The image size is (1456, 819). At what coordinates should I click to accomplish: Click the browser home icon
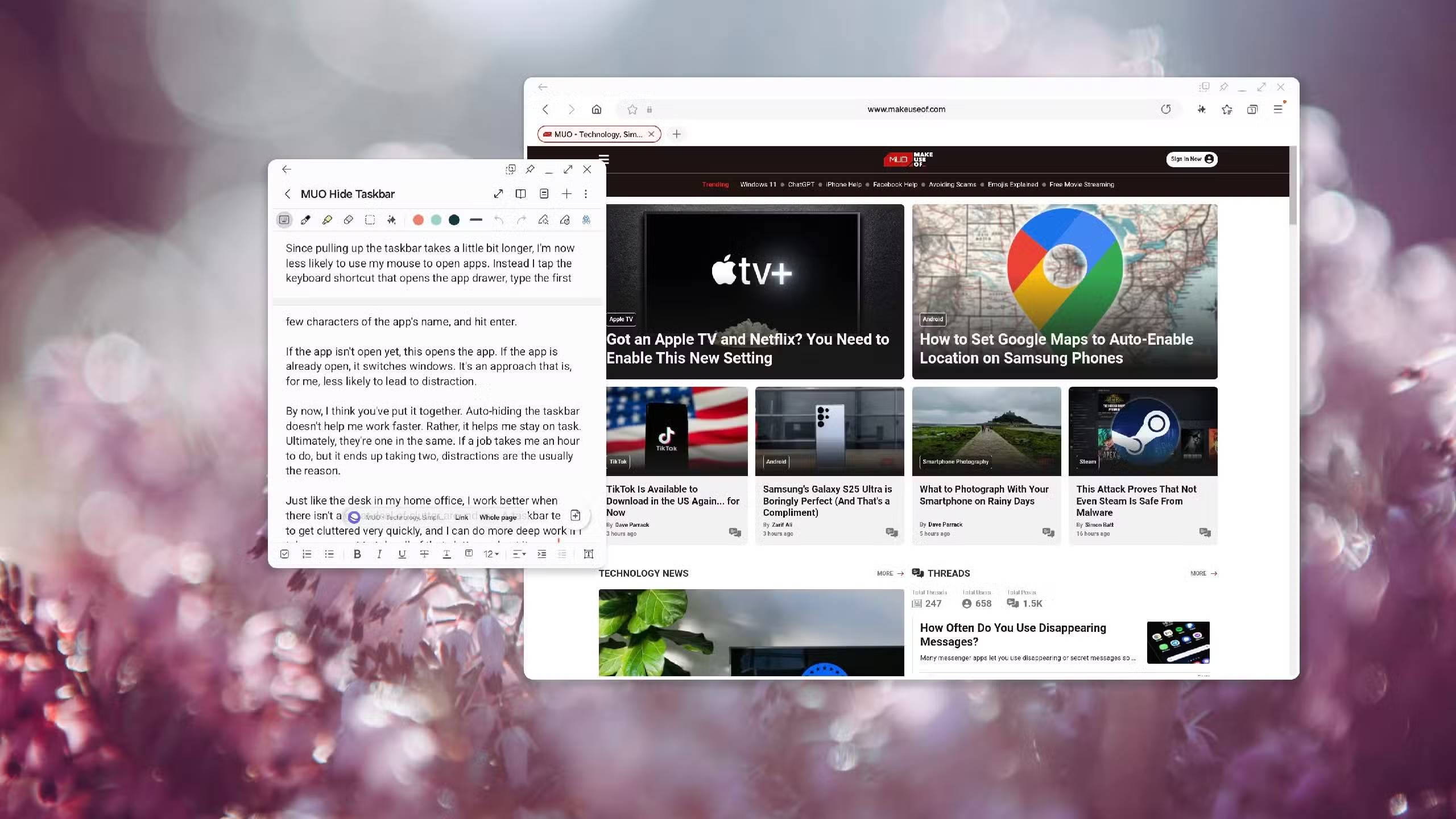(596, 109)
